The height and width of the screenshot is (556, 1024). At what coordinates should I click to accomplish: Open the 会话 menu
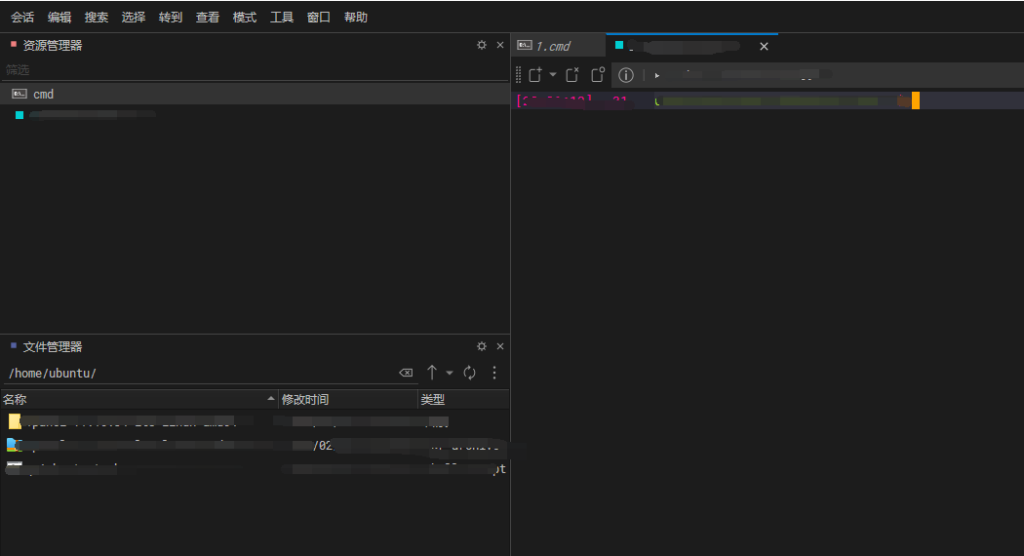tap(22, 17)
